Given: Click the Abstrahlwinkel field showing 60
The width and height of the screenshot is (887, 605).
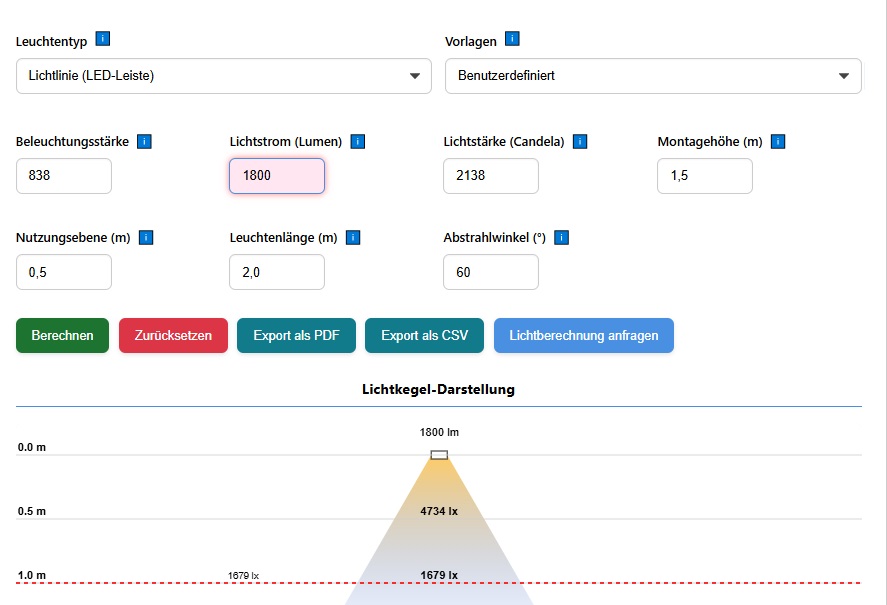Looking at the screenshot, I should (x=491, y=272).
